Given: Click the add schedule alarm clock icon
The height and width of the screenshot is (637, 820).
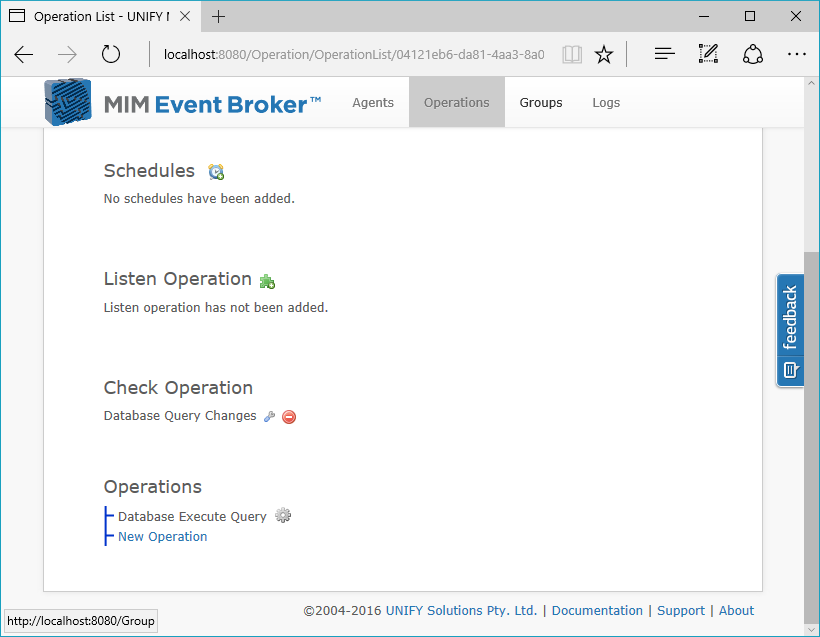Looking at the screenshot, I should click(216, 172).
